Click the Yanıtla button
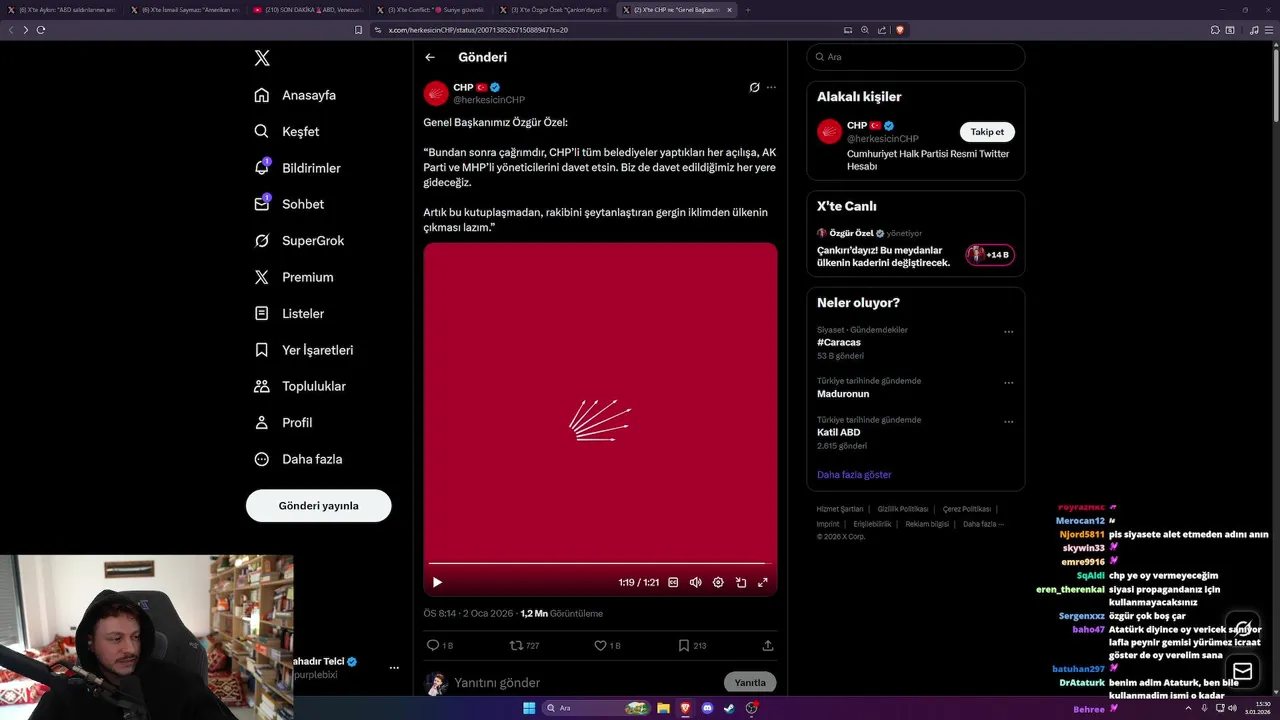Image resolution: width=1280 pixels, height=720 pixels. (x=750, y=683)
